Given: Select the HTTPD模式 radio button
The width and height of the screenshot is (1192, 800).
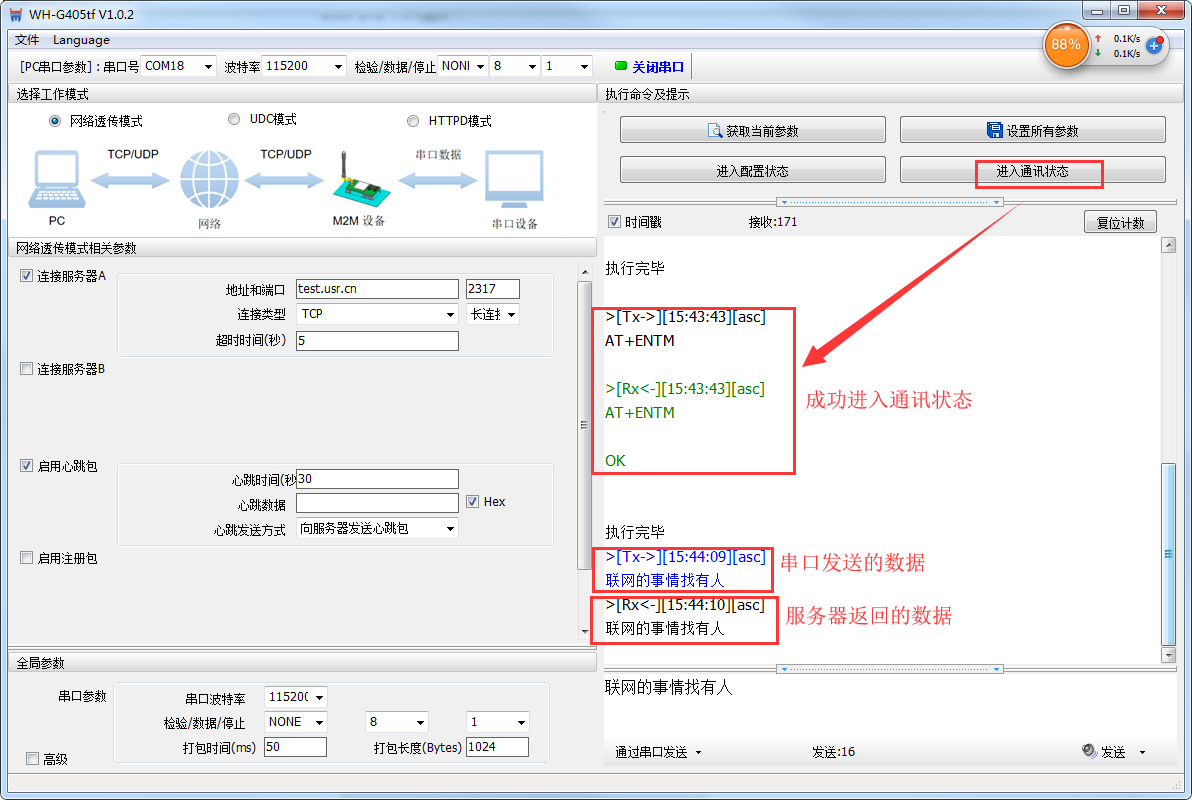Looking at the screenshot, I should tap(413, 121).
